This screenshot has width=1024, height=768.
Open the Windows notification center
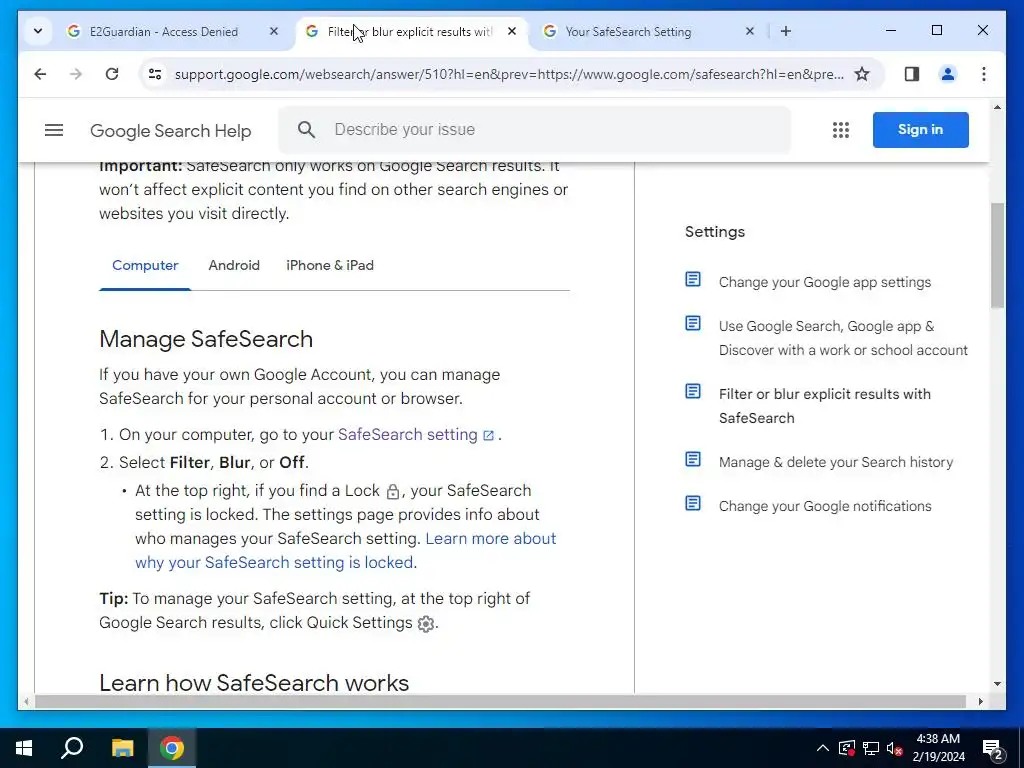[993, 748]
